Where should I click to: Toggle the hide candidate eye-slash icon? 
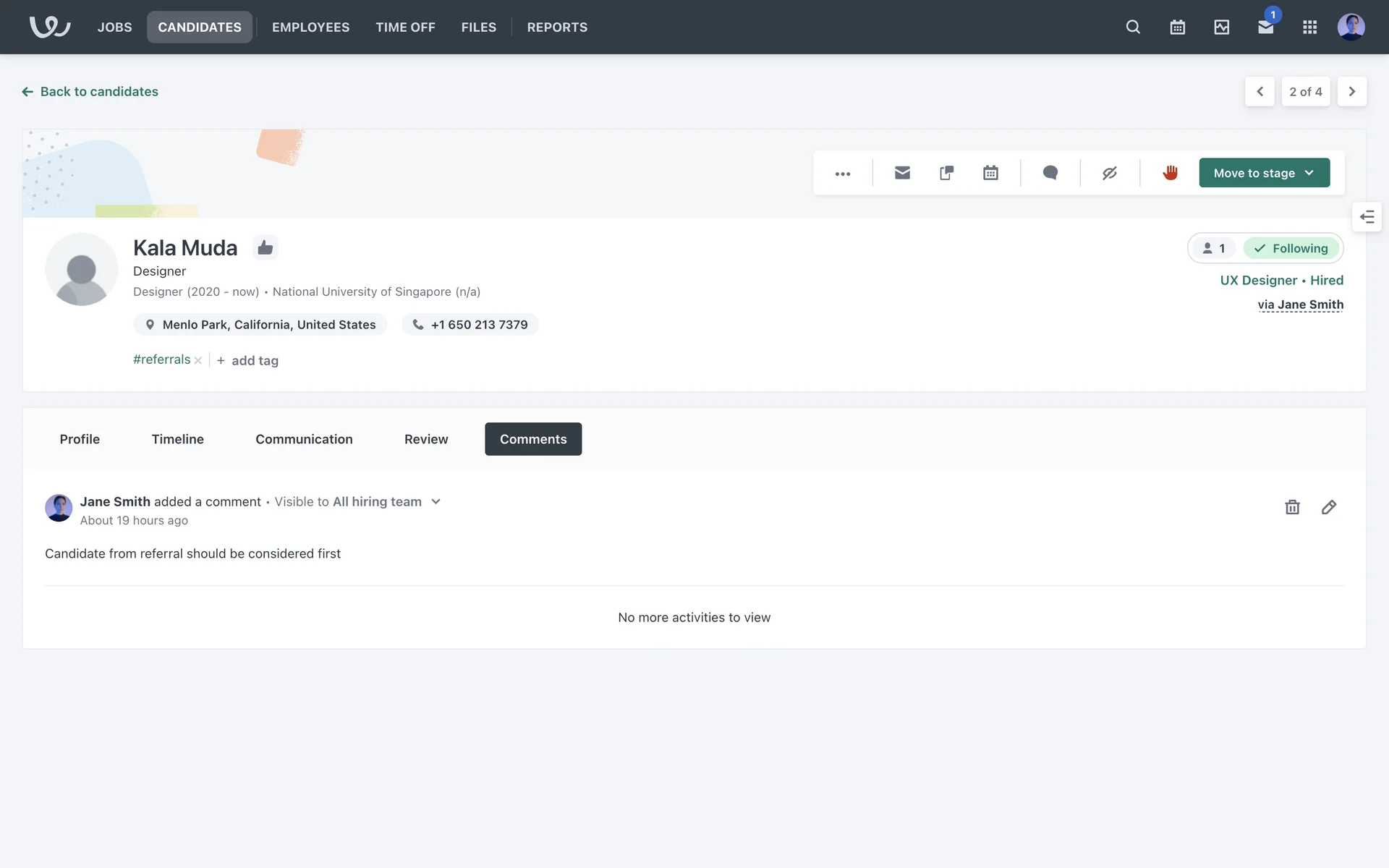[1110, 173]
